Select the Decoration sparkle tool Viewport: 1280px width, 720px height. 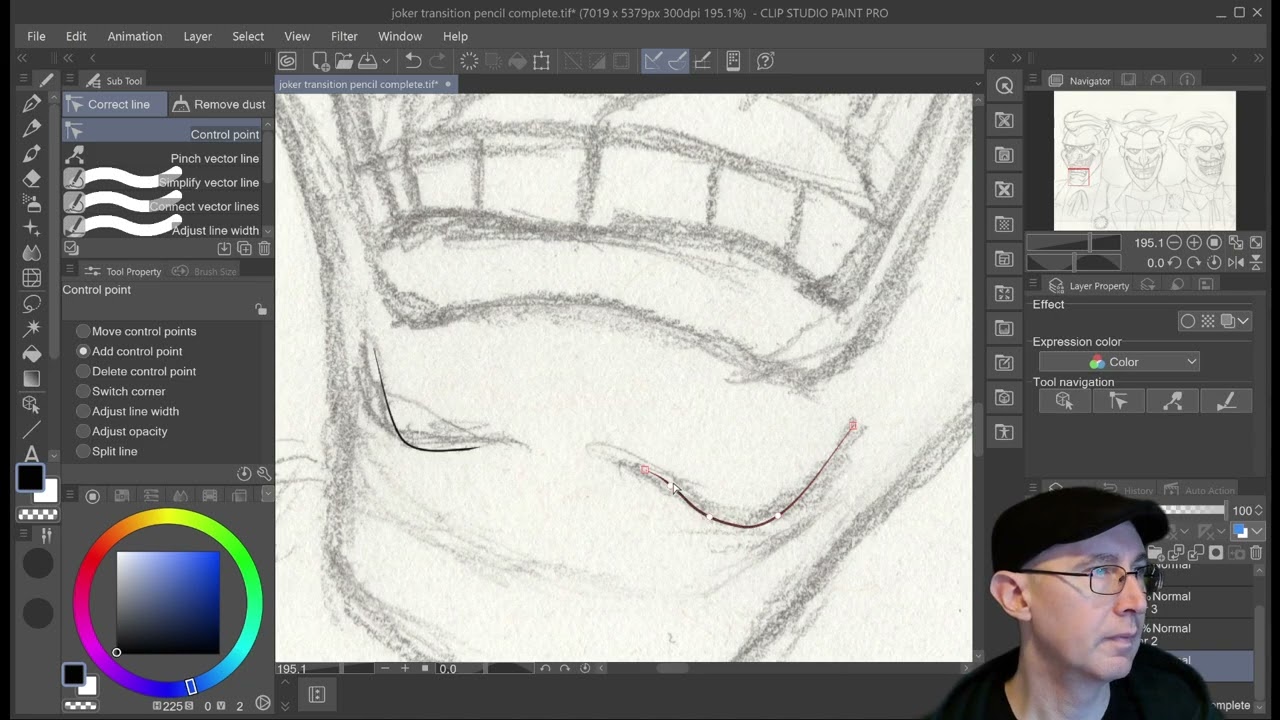click(31, 228)
